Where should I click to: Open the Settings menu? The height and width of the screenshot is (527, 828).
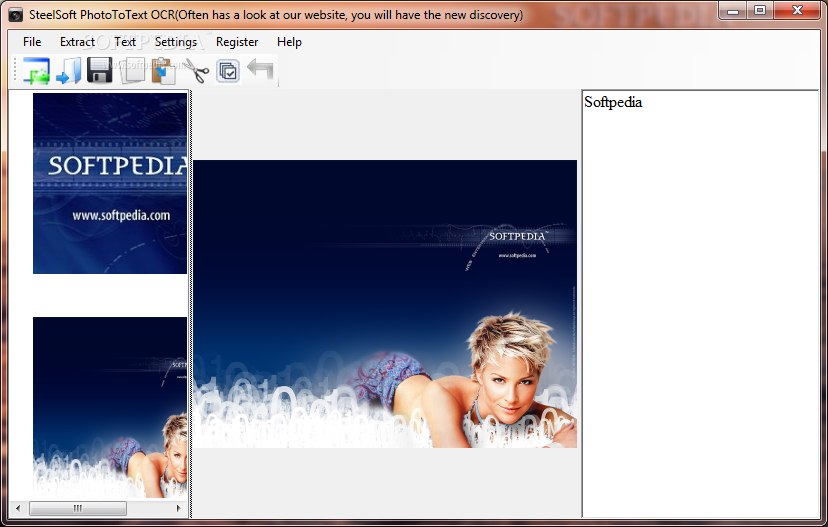pos(176,42)
